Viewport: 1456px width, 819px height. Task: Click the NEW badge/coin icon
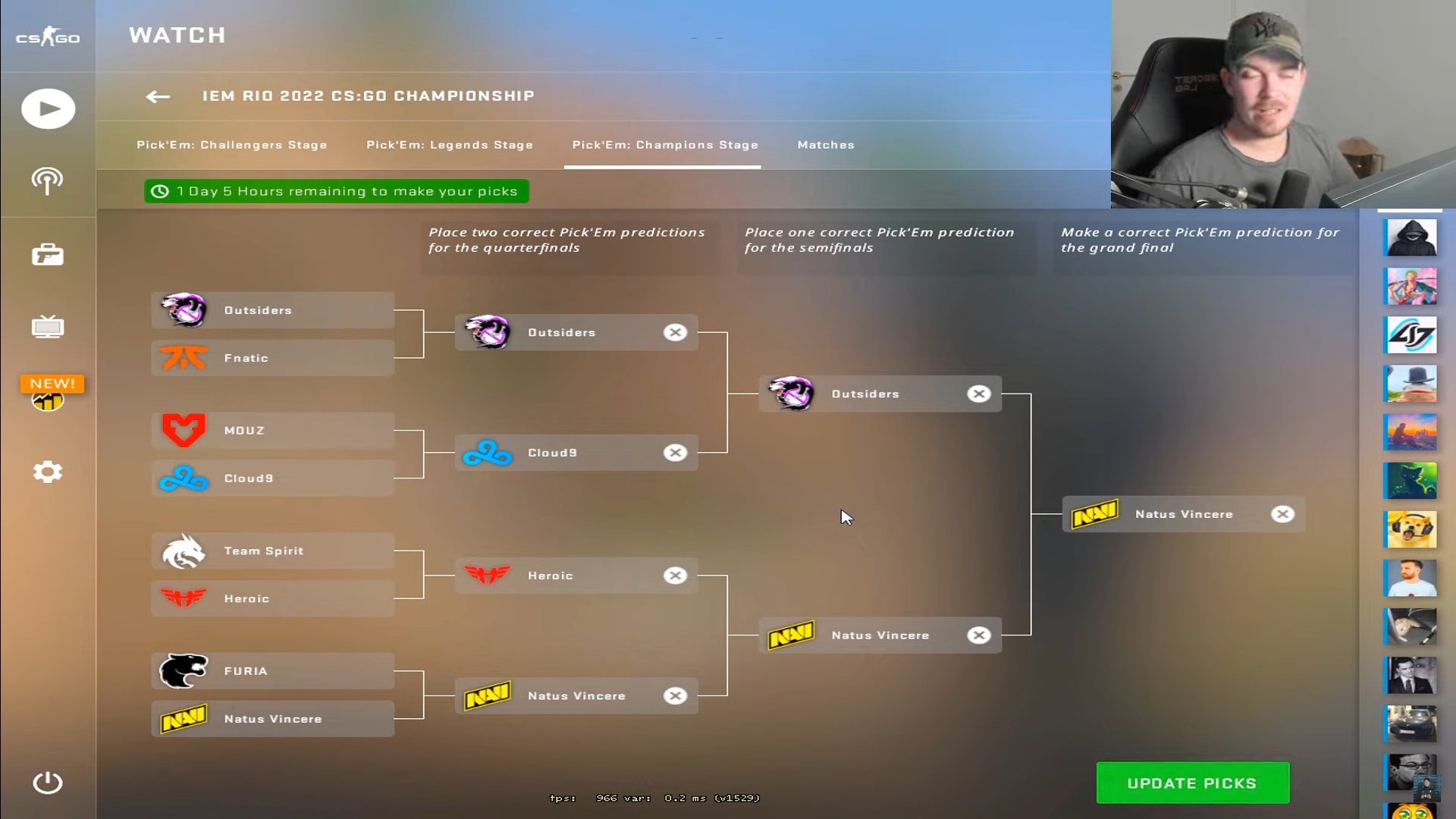[48, 398]
